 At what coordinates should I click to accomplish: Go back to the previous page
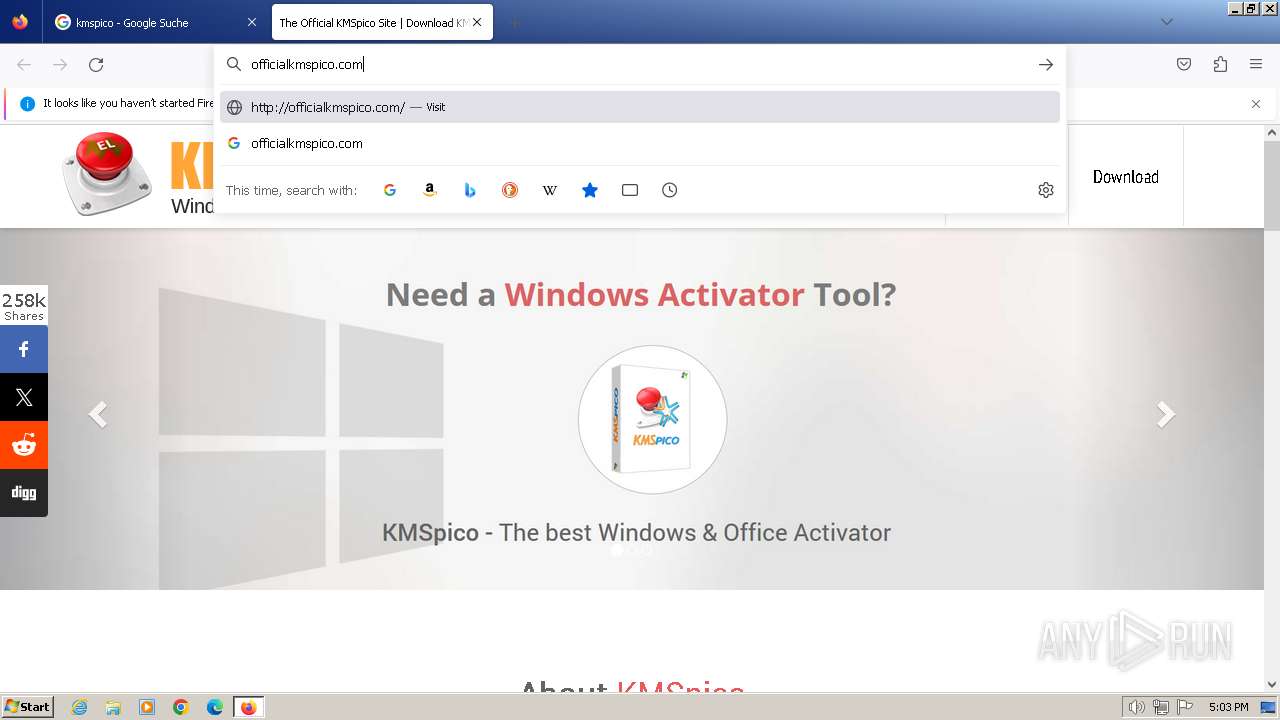coord(24,64)
